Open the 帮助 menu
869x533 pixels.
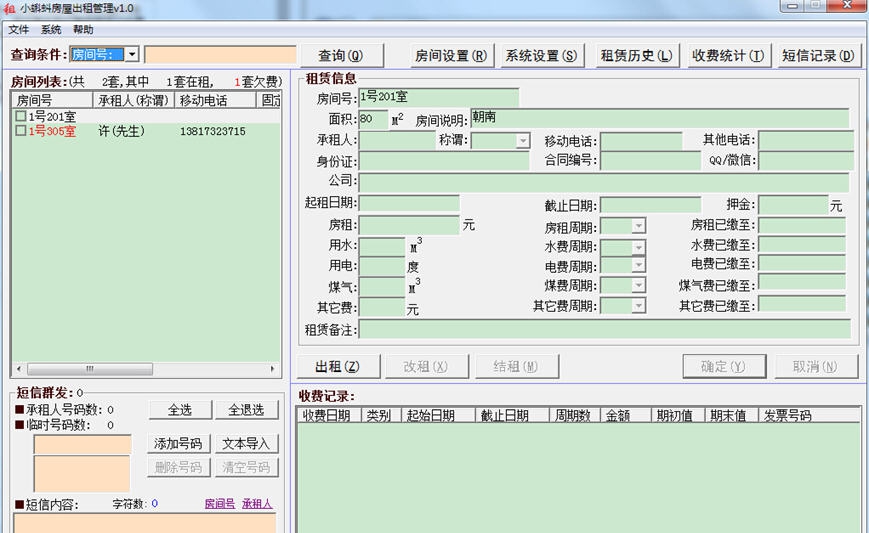83,29
